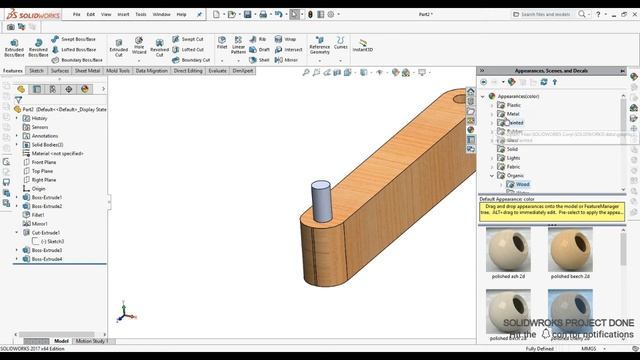Save the document with the disk icon

(x=247, y=14)
